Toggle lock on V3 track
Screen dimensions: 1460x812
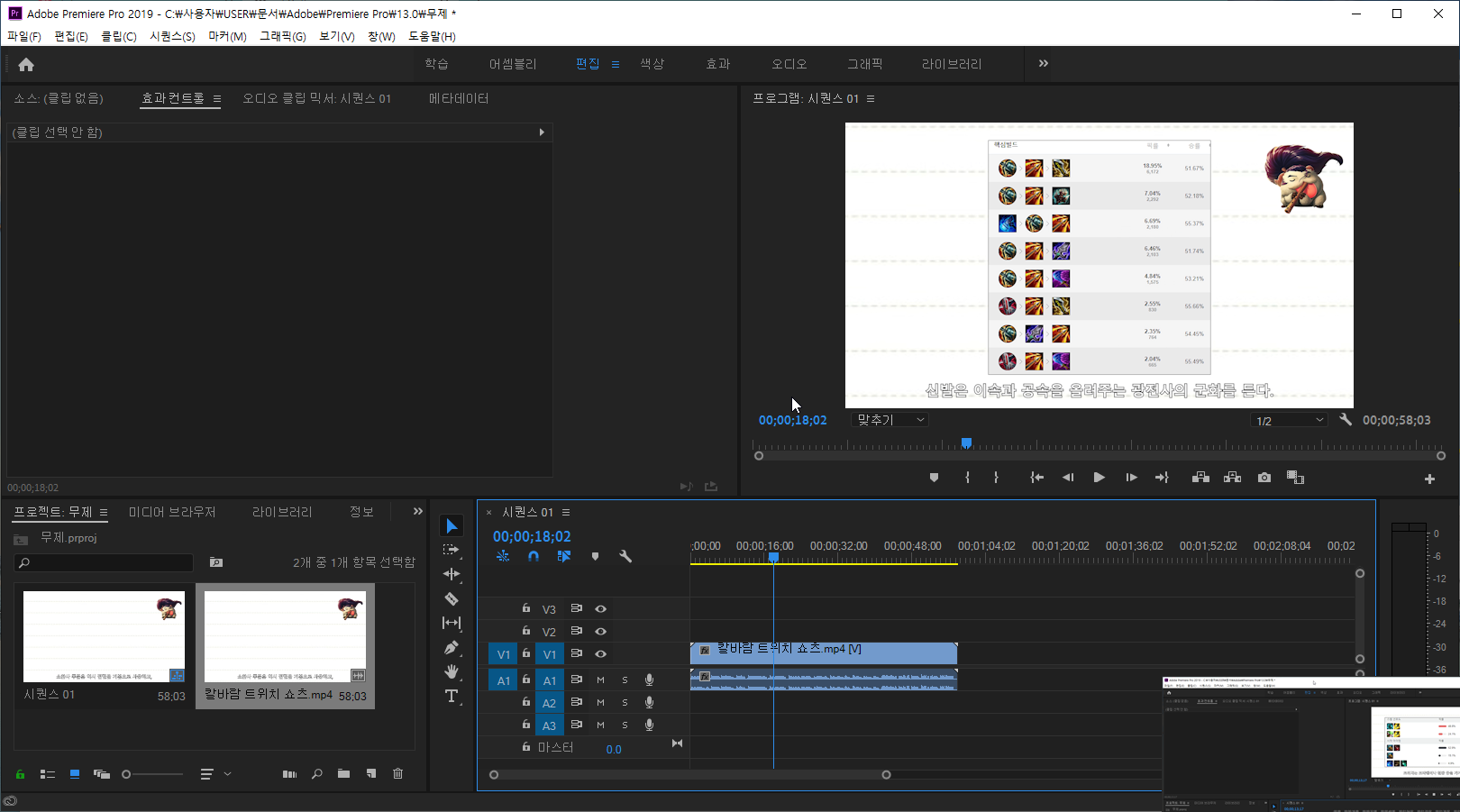tap(525, 608)
